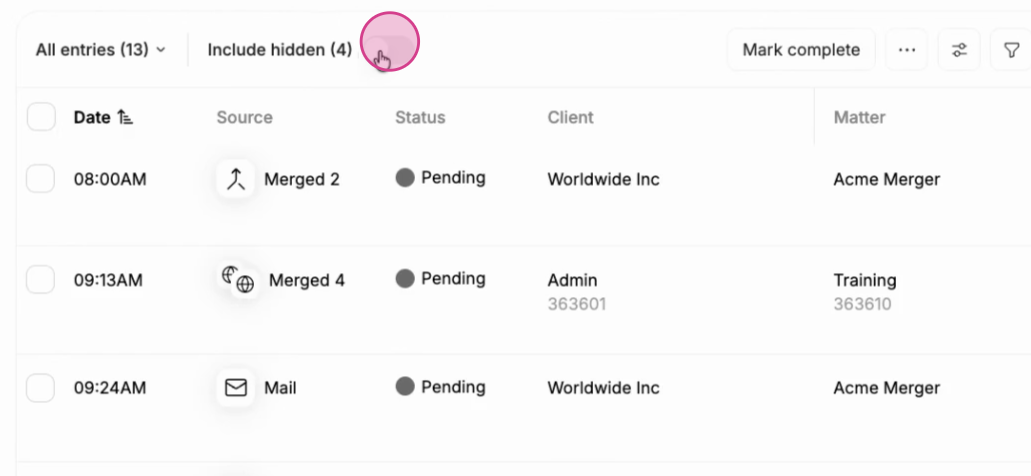Click the Source column header
The height and width of the screenshot is (476, 1031).
[x=245, y=117]
